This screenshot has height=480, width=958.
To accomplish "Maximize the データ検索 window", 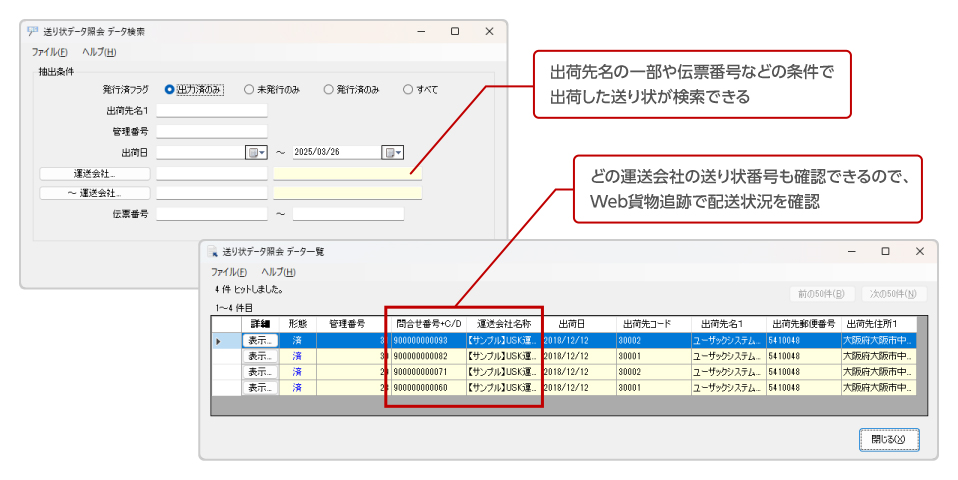I will pos(454,32).
